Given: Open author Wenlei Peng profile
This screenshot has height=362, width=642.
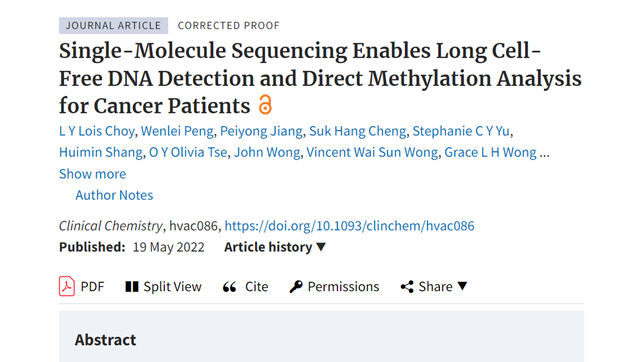Looking at the screenshot, I should (x=177, y=131).
